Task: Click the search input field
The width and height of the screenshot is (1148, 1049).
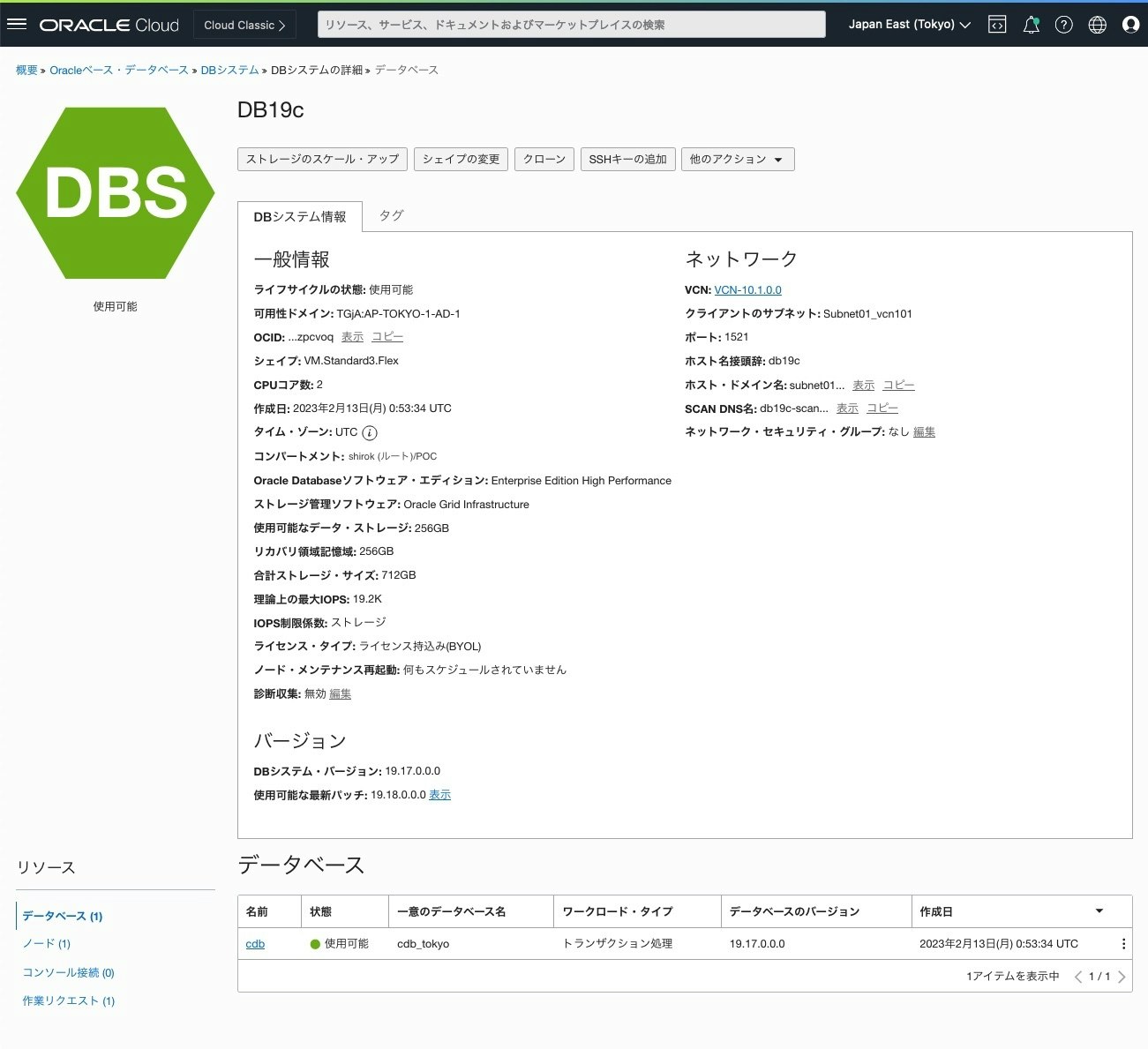Action: 570,24
